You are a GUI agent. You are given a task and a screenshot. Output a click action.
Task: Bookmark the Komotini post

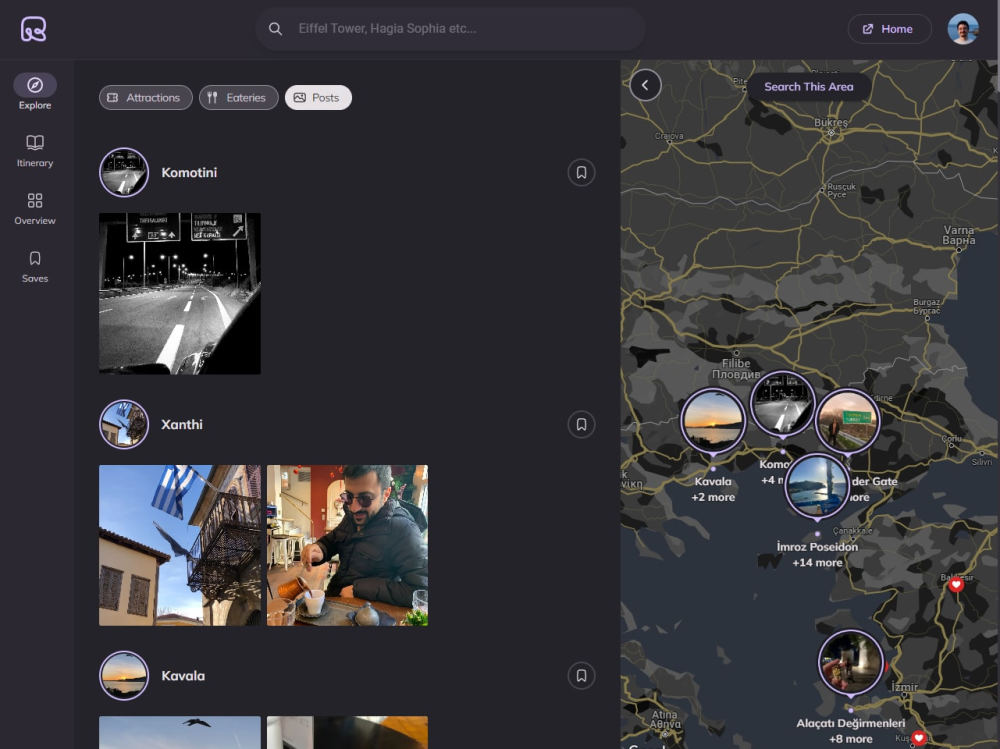pos(581,172)
